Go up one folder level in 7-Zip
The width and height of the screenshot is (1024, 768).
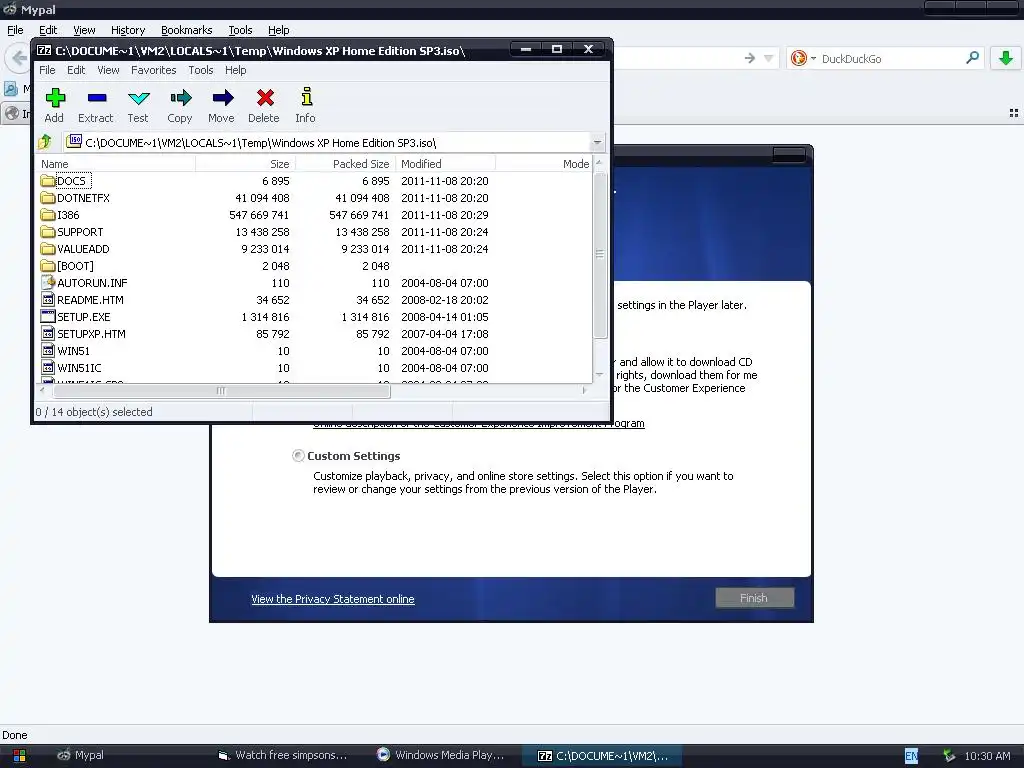[45, 142]
